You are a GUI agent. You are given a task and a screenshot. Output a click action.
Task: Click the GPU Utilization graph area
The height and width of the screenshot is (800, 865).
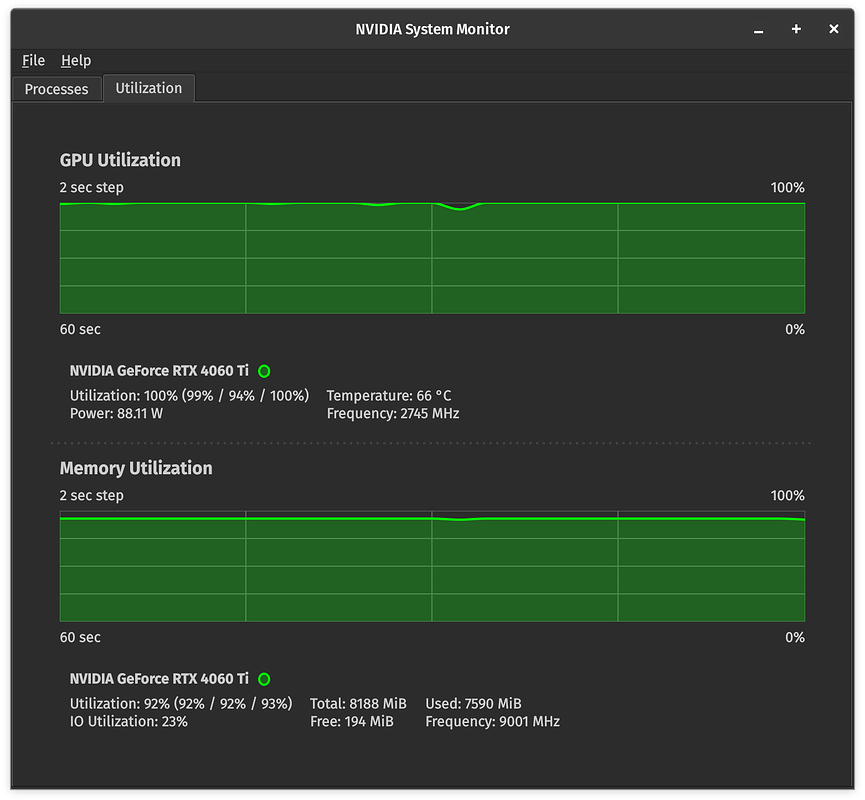pyautogui.click(x=432, y=258)
